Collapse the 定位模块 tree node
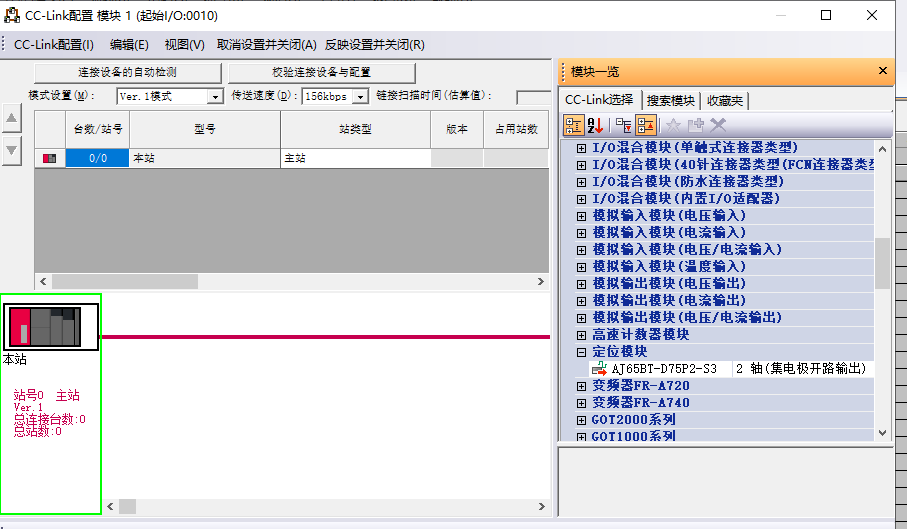907x529 pixels. (581, 352)
